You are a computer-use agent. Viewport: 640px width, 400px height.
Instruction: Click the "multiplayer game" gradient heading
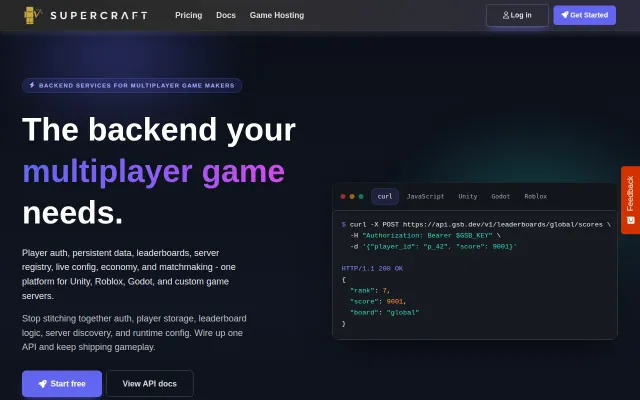pos(153,171)
